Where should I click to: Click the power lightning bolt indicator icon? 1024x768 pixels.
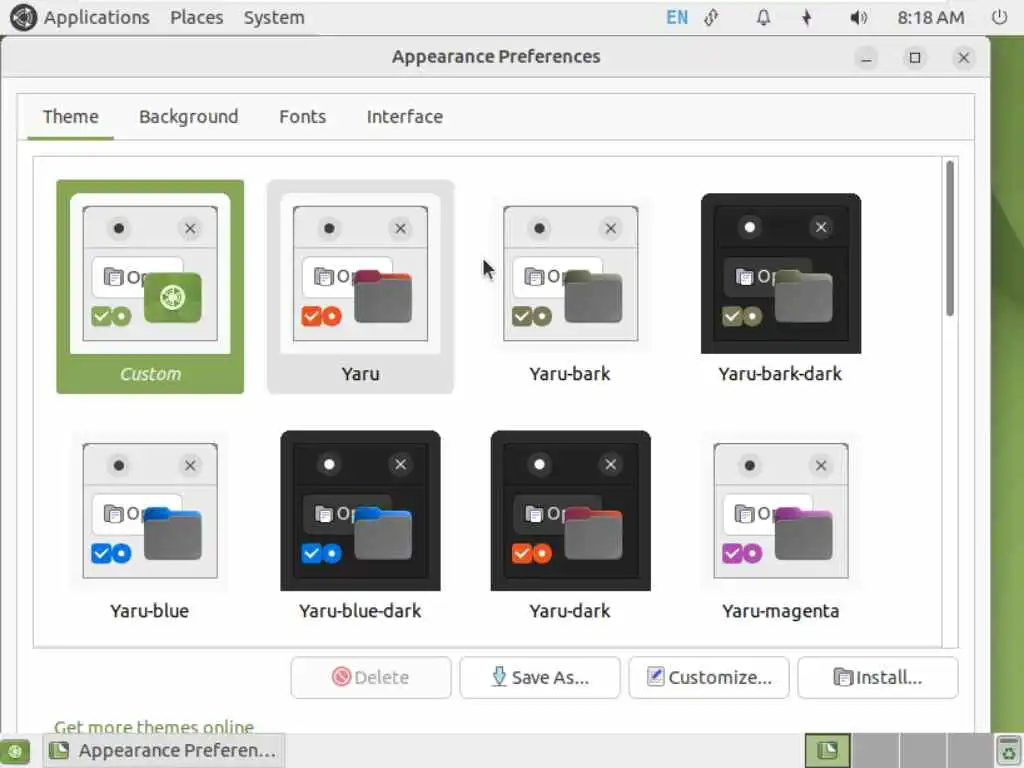tap(807, 18)
